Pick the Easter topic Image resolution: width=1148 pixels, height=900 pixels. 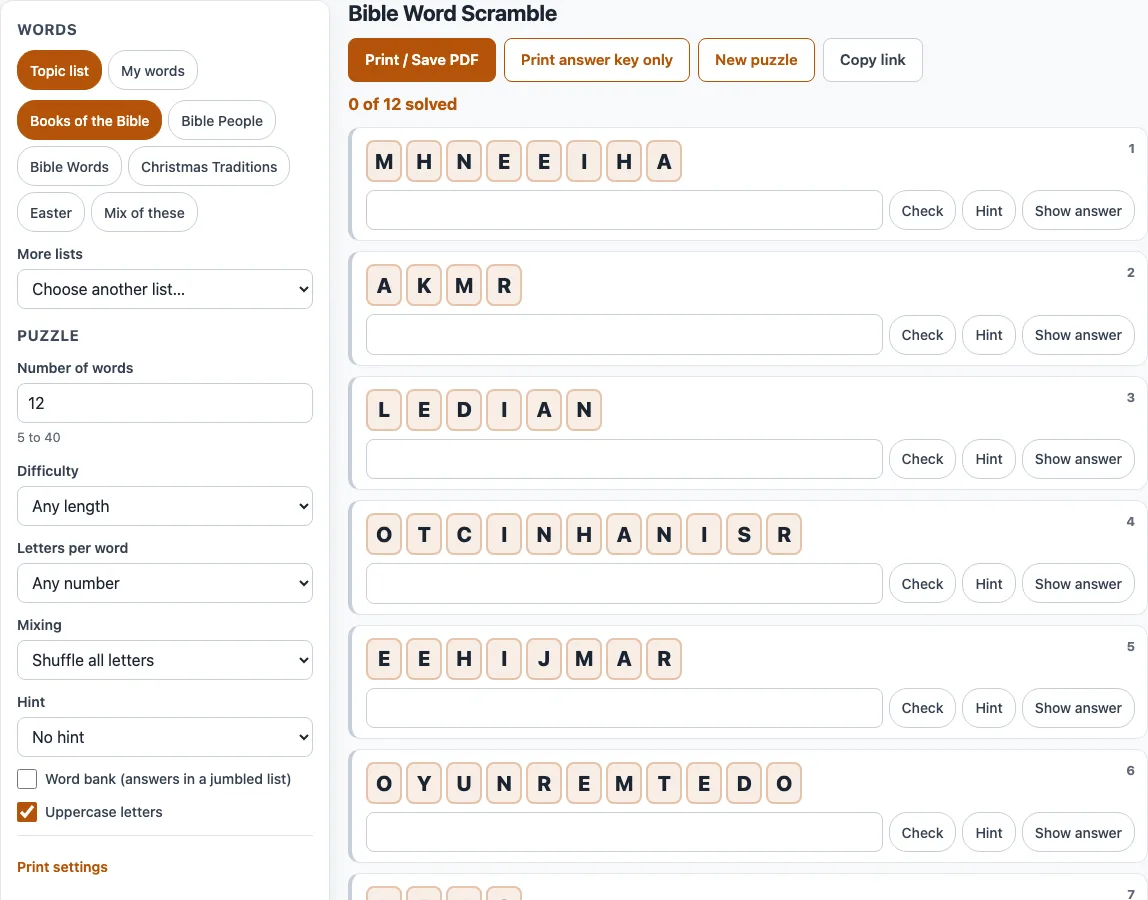tap(51, 212)
